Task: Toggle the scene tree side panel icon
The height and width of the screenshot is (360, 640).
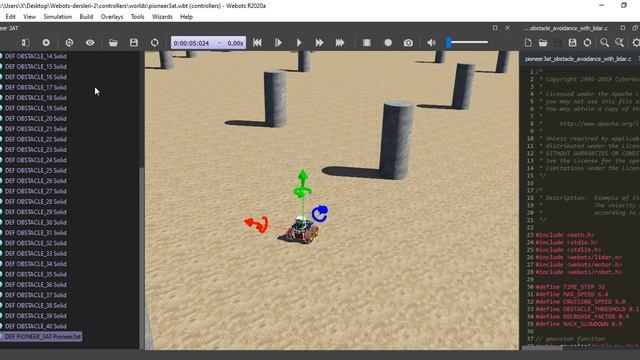Action: pyautogui.click(x=25, y=42)
